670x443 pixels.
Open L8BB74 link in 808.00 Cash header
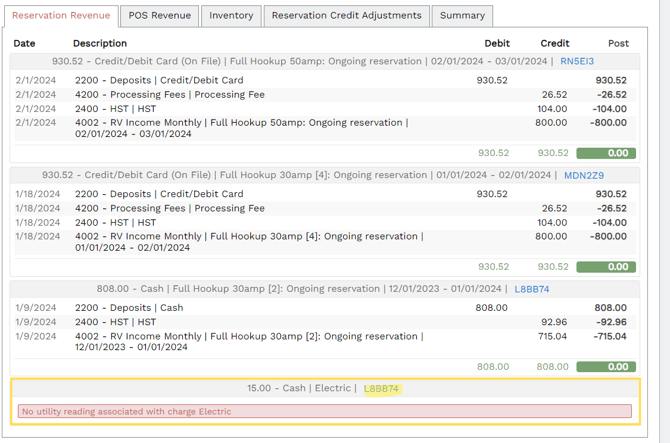tap(532, 290)
